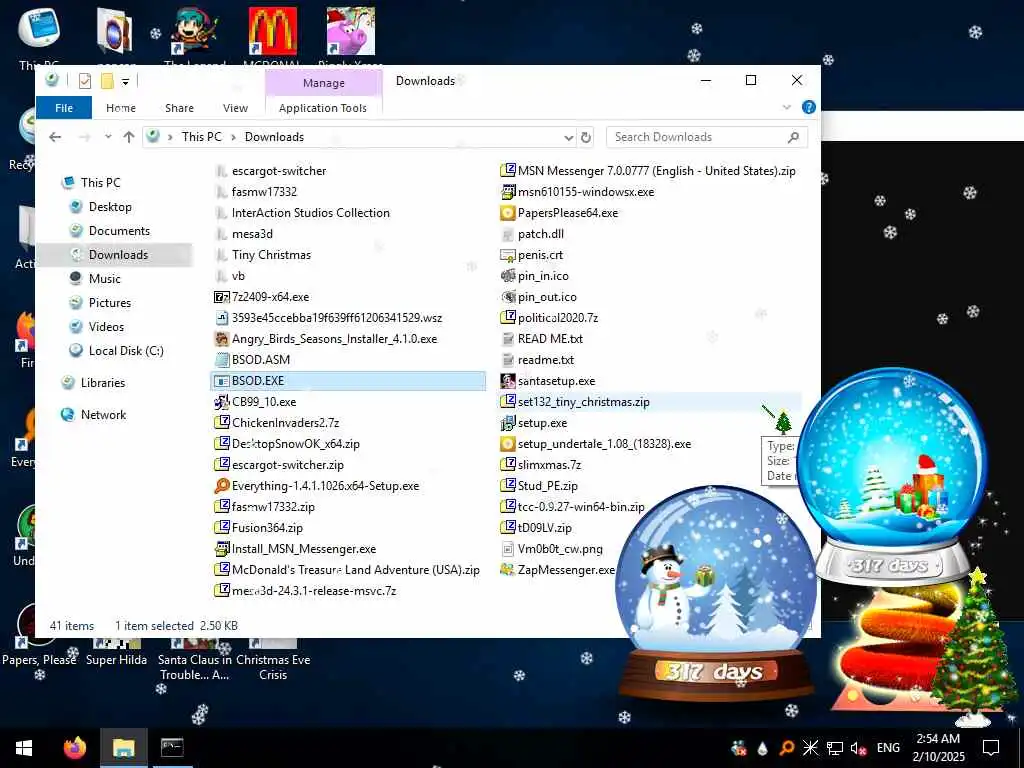The height and width of the screenshot is (768, 1024).
Task: Click ENG language indicator
Action: point(888,748)
